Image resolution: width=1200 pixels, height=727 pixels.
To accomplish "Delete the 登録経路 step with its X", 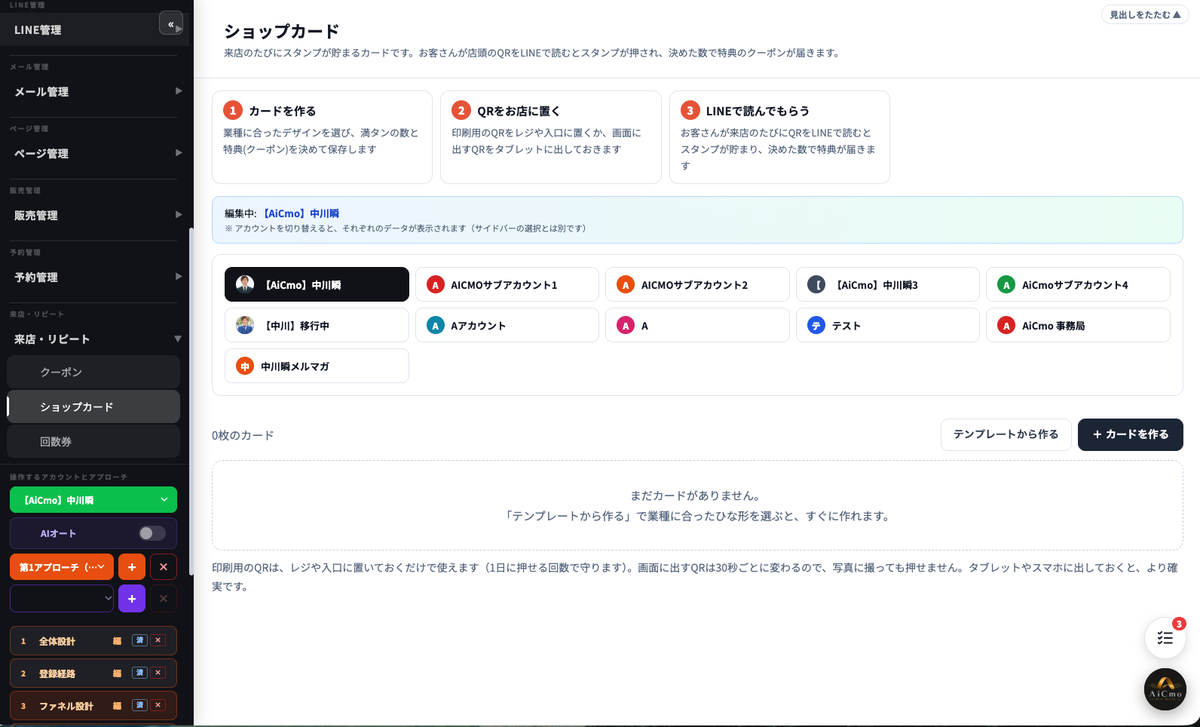I will click(x=158, y=673).
